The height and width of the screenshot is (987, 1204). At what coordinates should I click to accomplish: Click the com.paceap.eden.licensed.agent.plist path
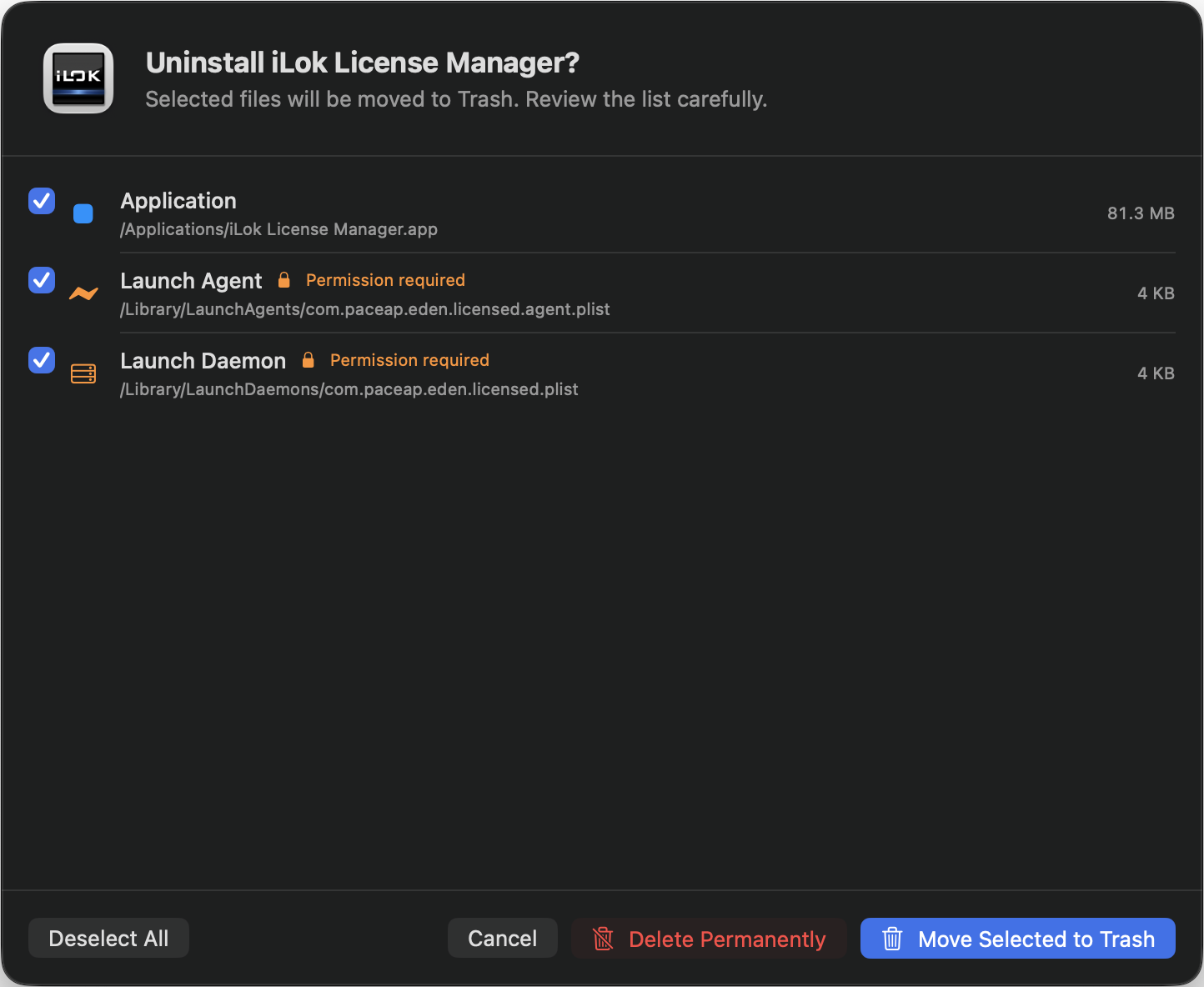(365, 309)
